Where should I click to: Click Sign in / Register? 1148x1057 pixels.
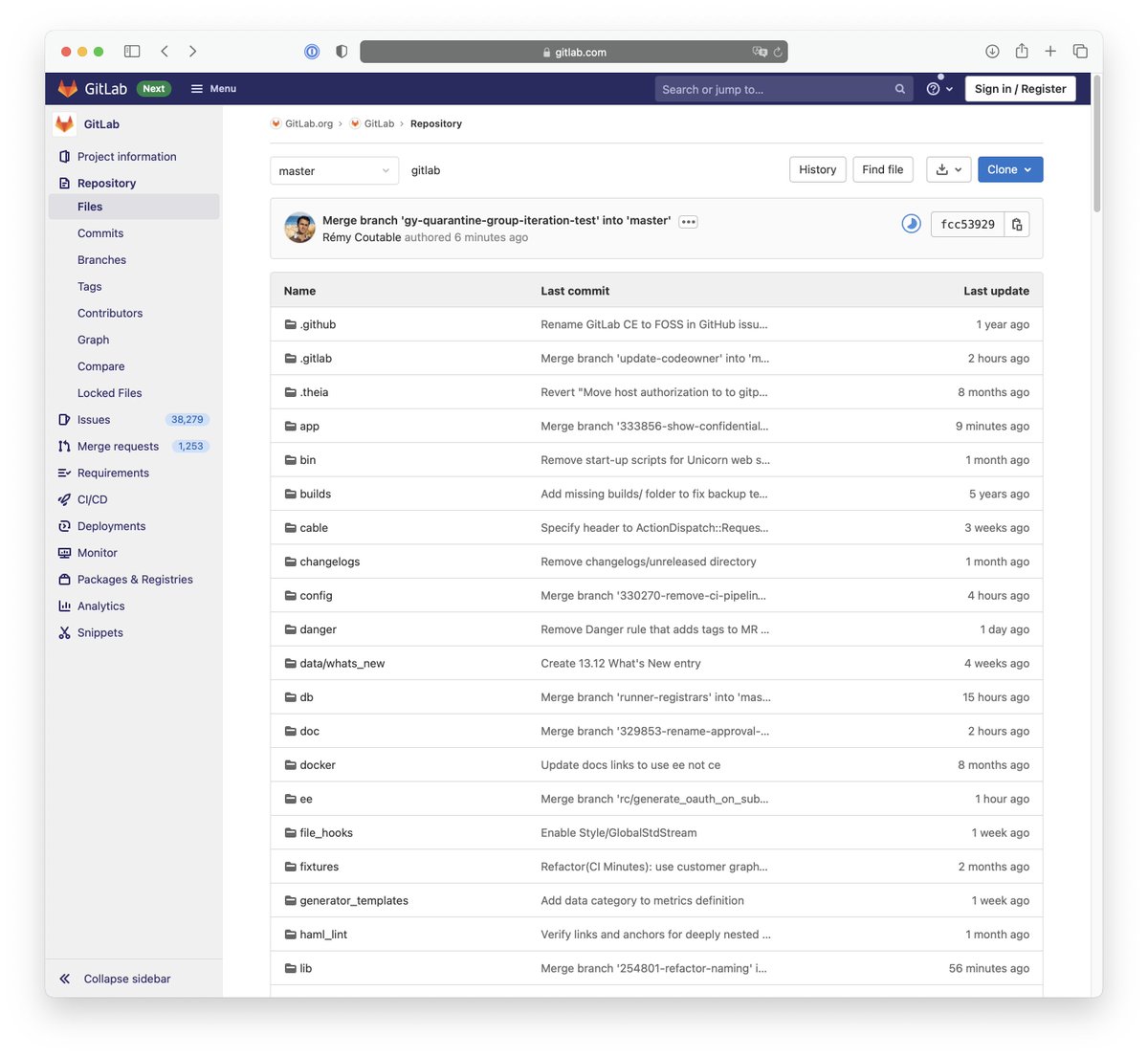pyautogui.click(x=1020, y=88)
